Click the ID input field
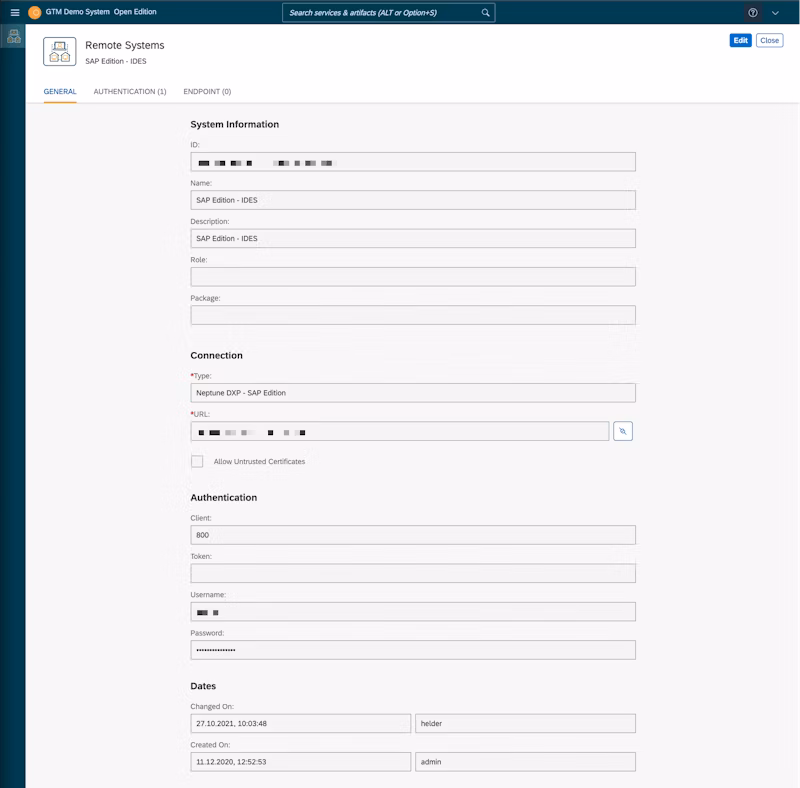The image size is (800, 788). 413,162
